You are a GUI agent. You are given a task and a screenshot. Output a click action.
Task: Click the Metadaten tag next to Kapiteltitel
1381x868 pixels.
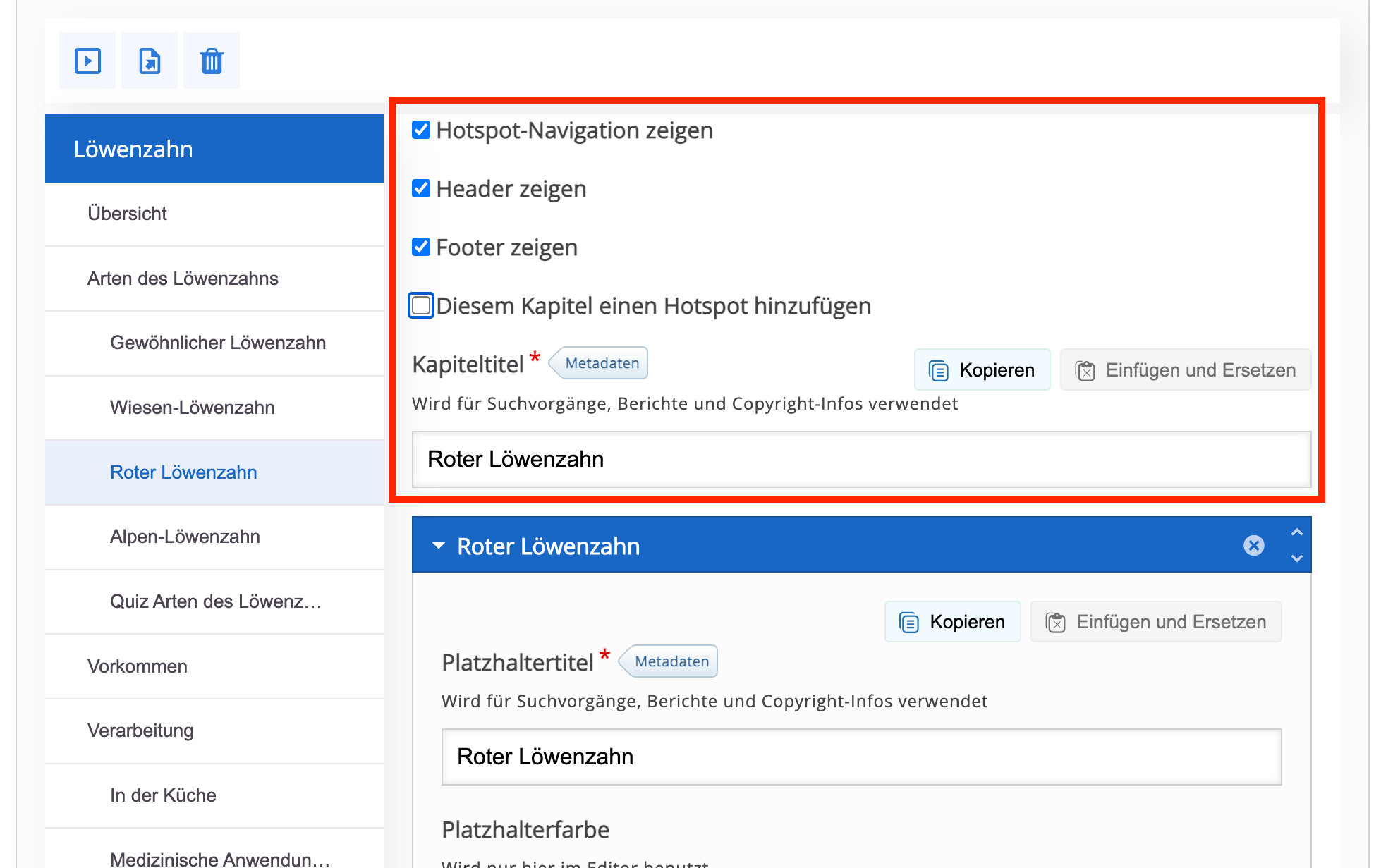click(x=599, y=363)
